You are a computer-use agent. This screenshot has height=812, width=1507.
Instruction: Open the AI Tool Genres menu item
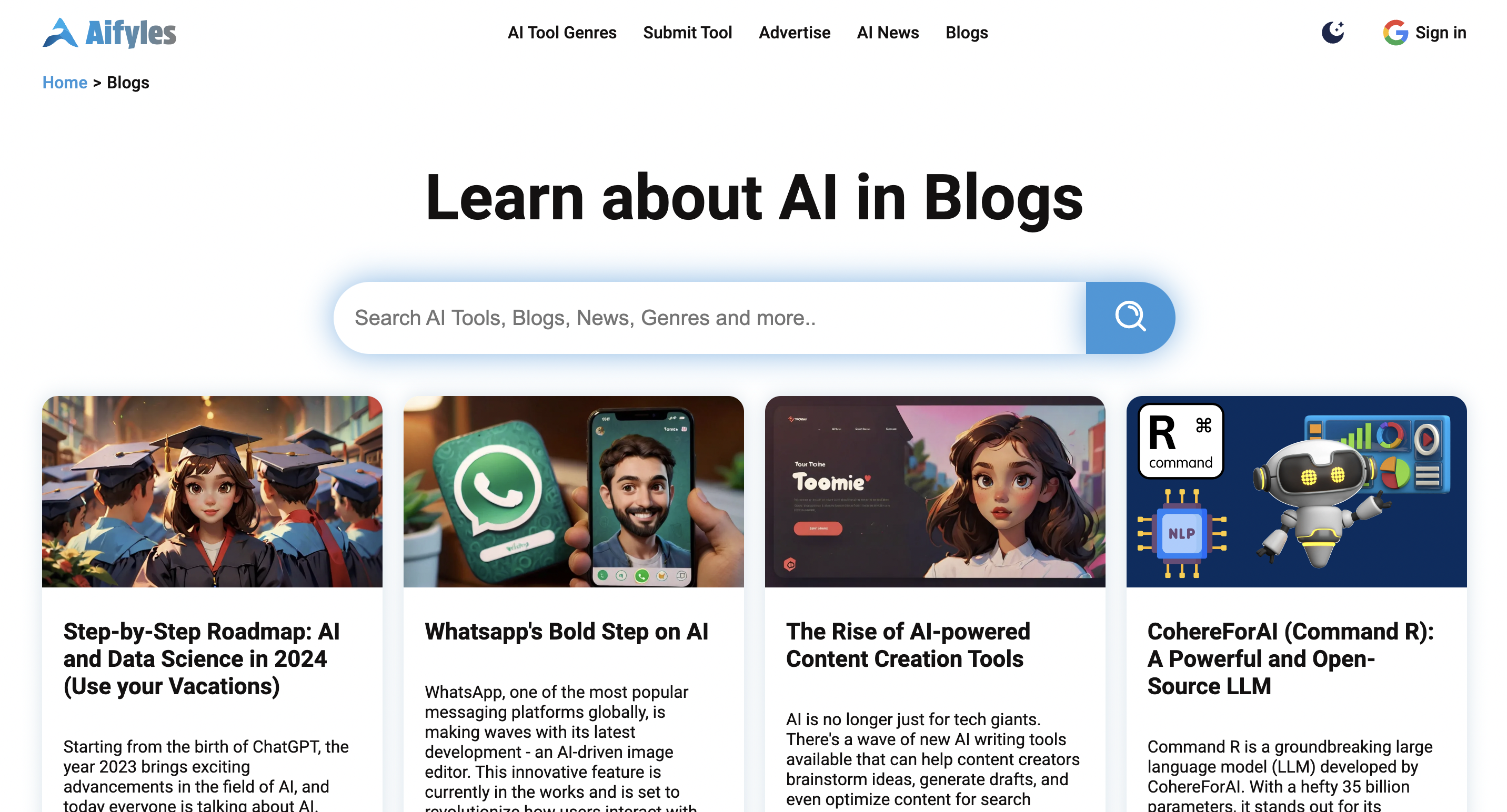(x=561, y=33)
